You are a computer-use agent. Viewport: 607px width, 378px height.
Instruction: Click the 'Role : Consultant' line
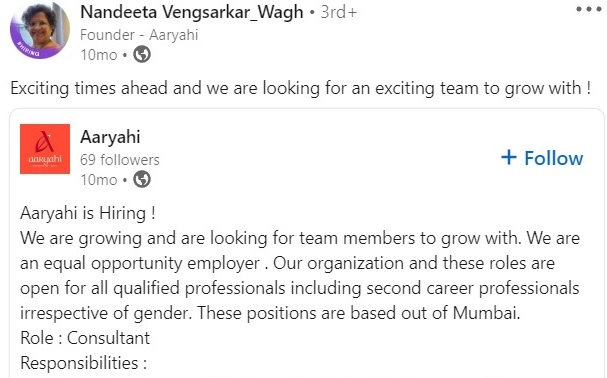85,338
